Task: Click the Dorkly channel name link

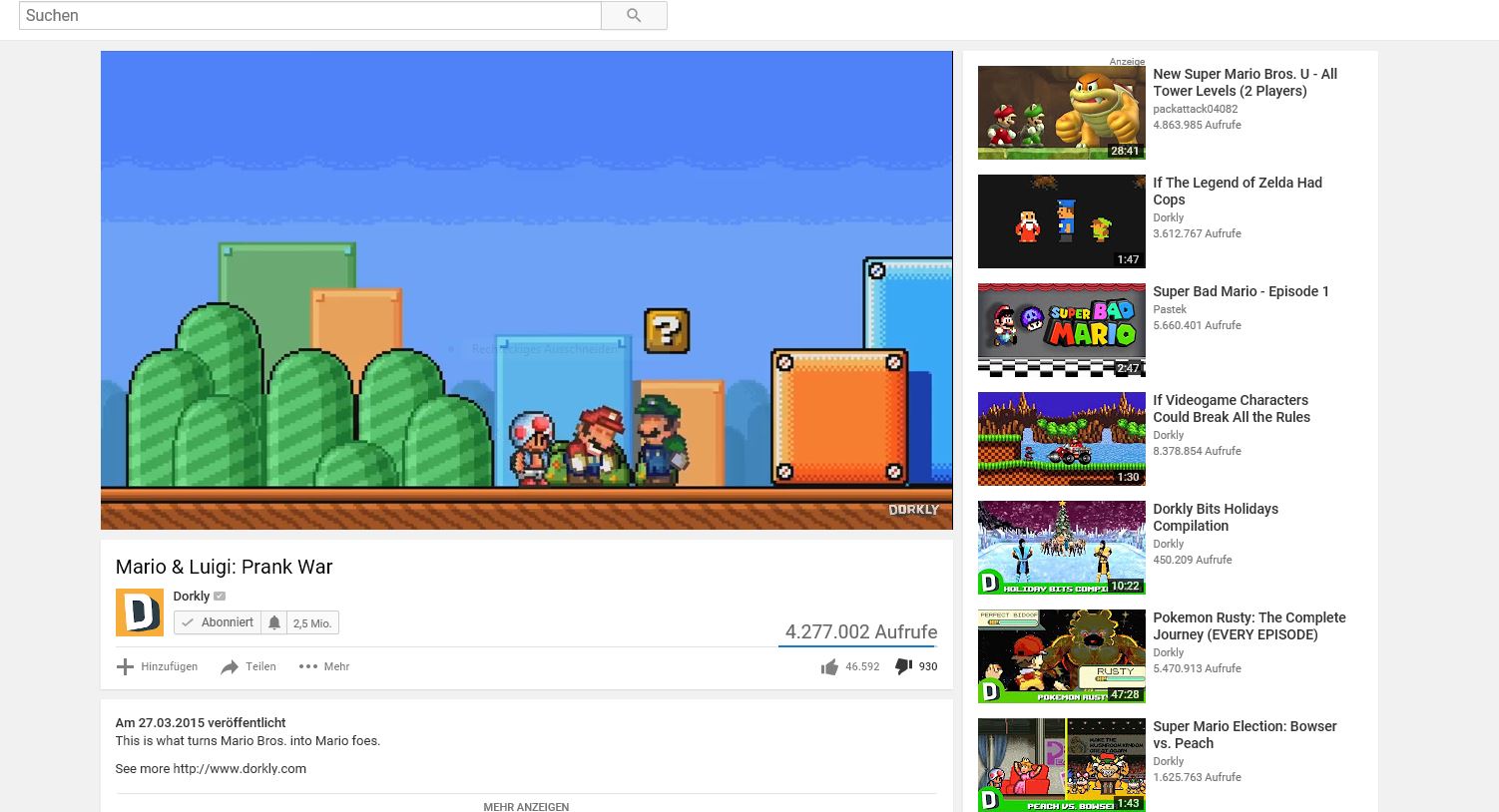Action: [191, 597]
